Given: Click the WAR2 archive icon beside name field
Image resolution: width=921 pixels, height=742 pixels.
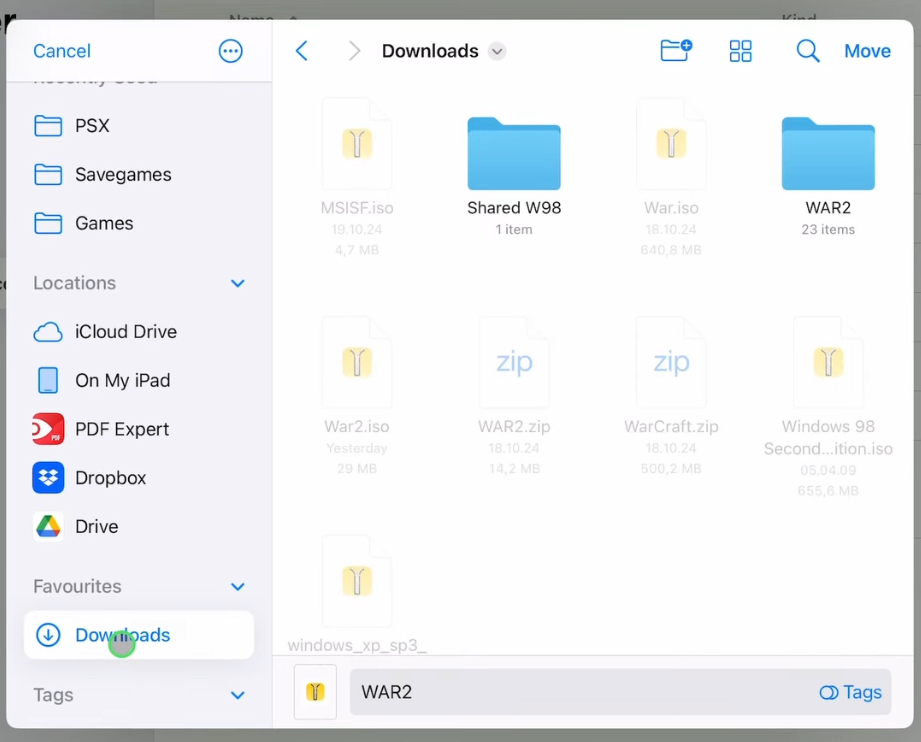Looking at the screenshot, I should click(315, 692).
